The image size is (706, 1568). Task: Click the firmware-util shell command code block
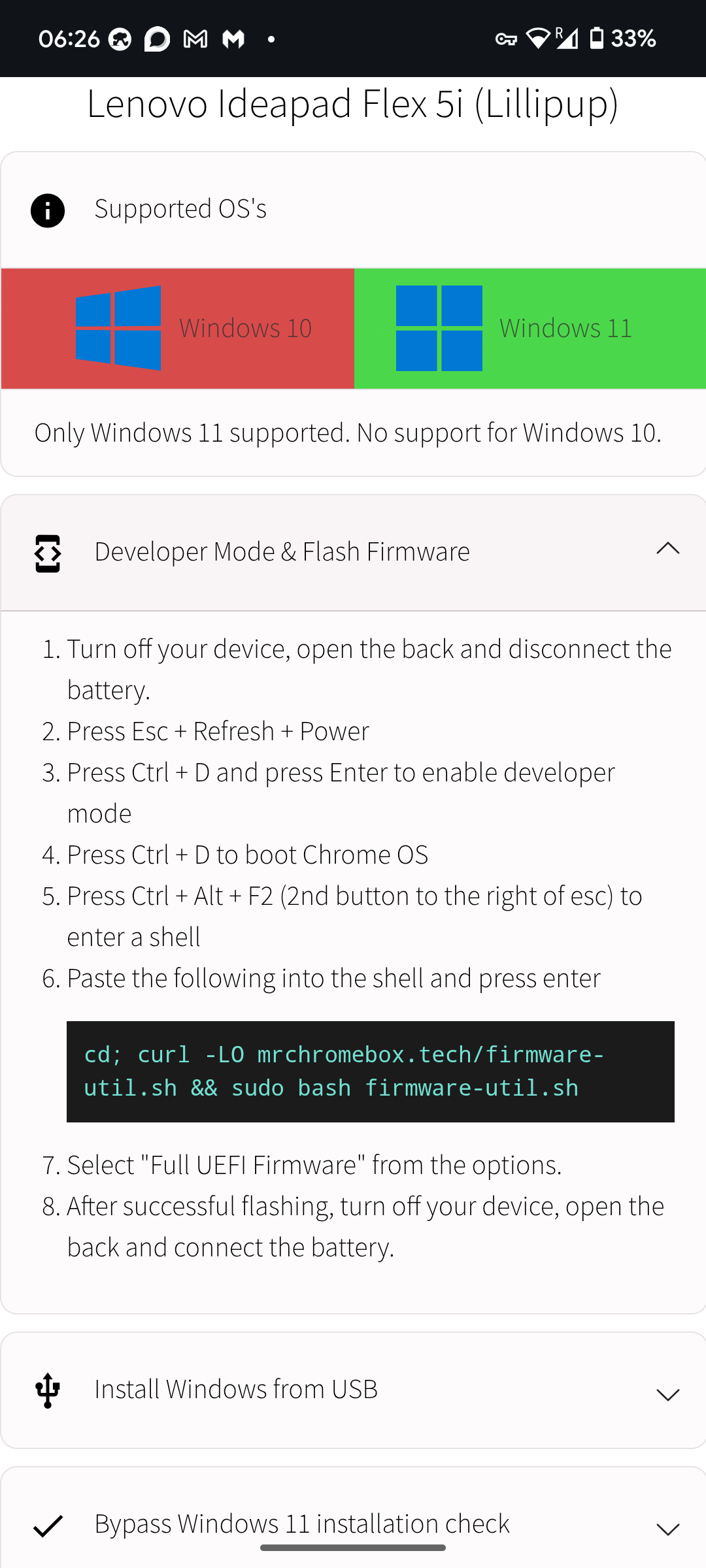coord(370,1071)
